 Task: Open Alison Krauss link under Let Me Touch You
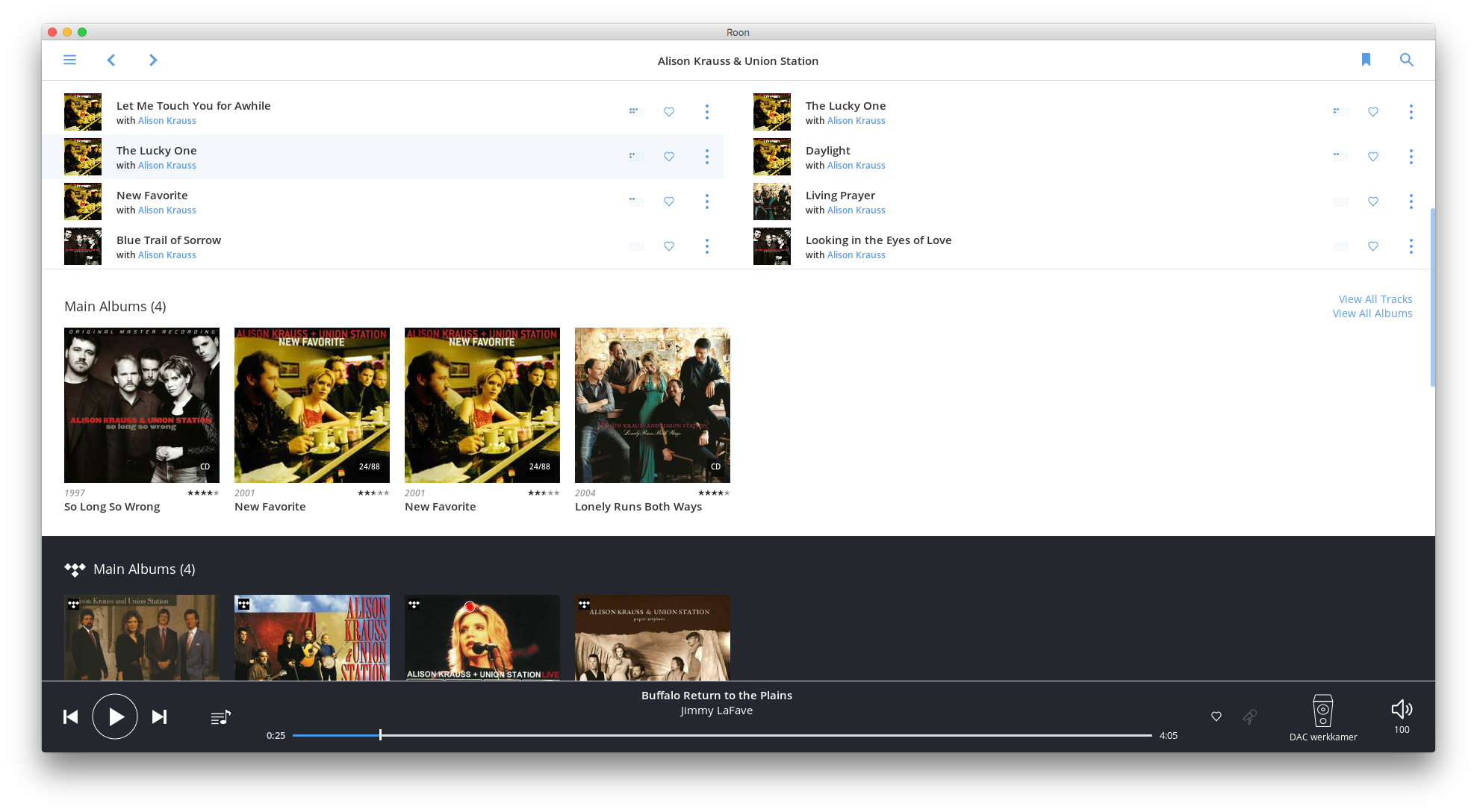tap(167, 121)
